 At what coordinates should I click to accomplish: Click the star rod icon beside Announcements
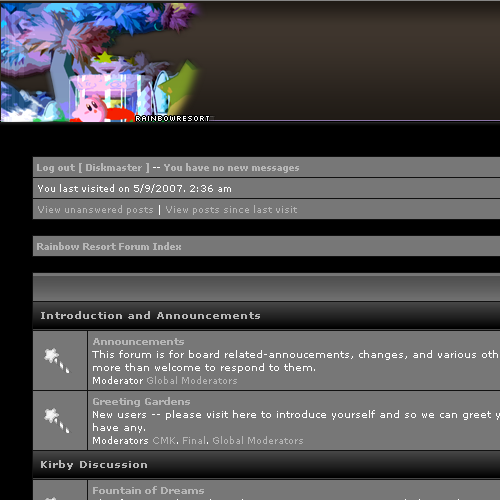(57, 360)
